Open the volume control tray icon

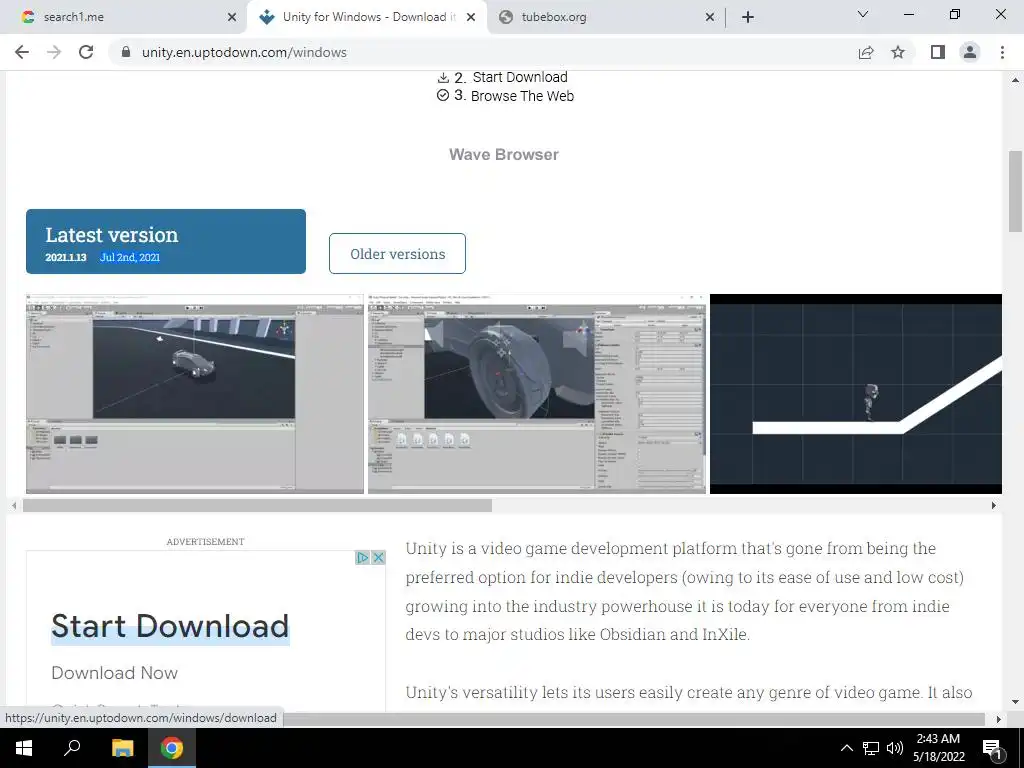[x=895, y=748]
